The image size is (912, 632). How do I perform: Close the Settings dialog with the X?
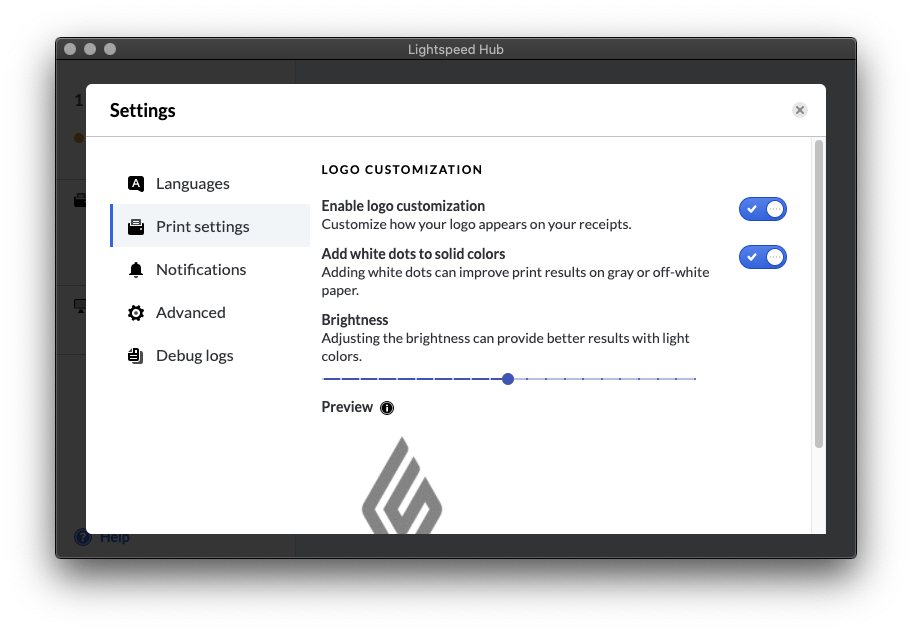[x=800, y=110]
